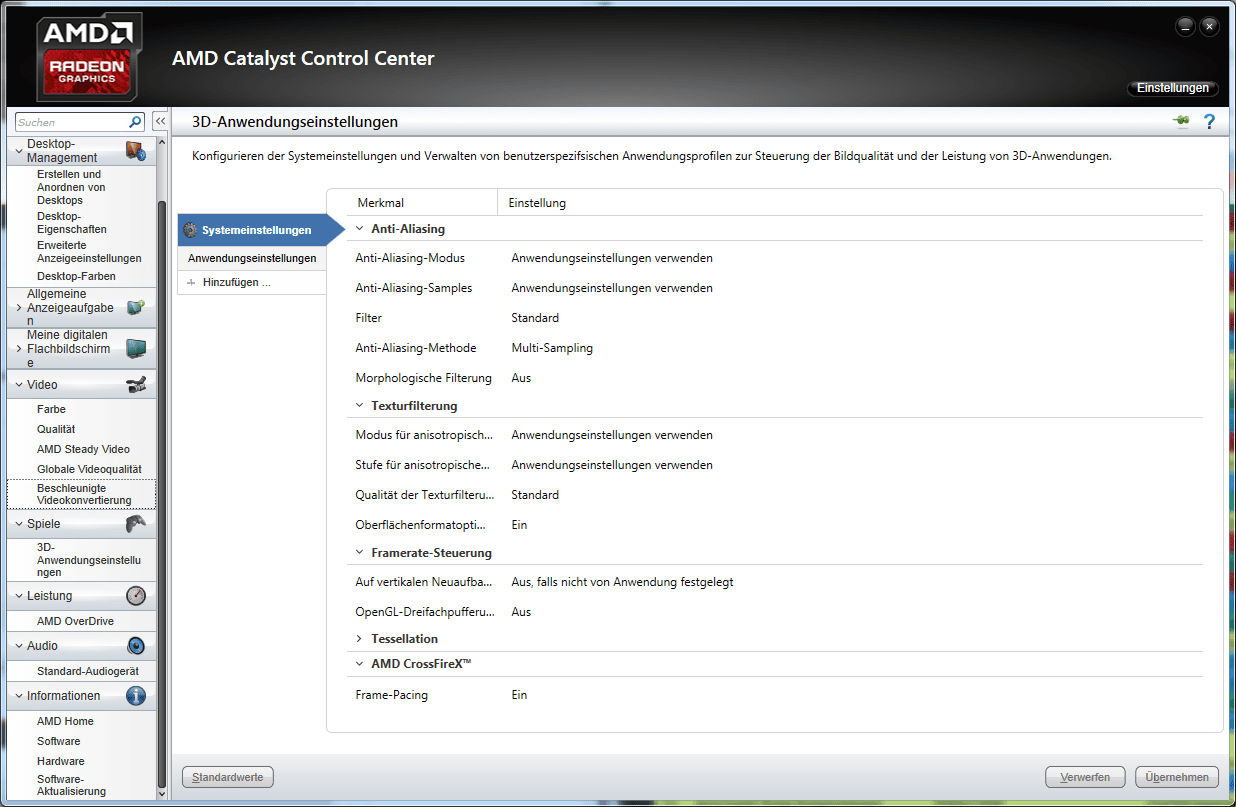Click the Video camera icon
Image resolution: width=1236 pixels, height=807 pixels.
(x=136, y=384)
